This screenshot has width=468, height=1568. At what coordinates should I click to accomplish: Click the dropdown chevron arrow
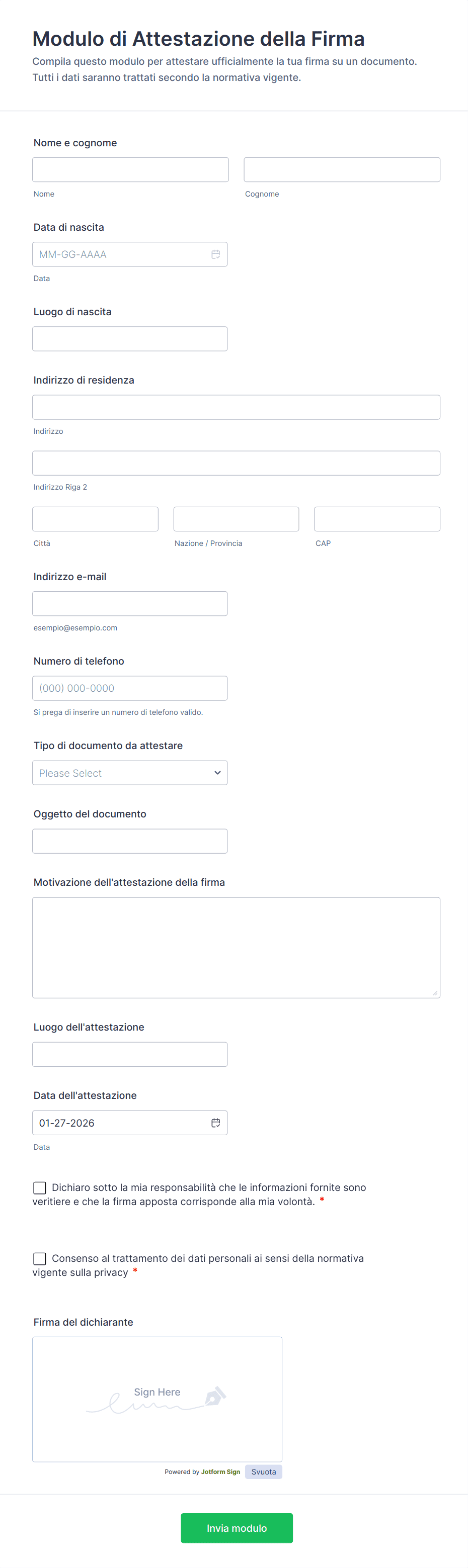pos(217,772)
